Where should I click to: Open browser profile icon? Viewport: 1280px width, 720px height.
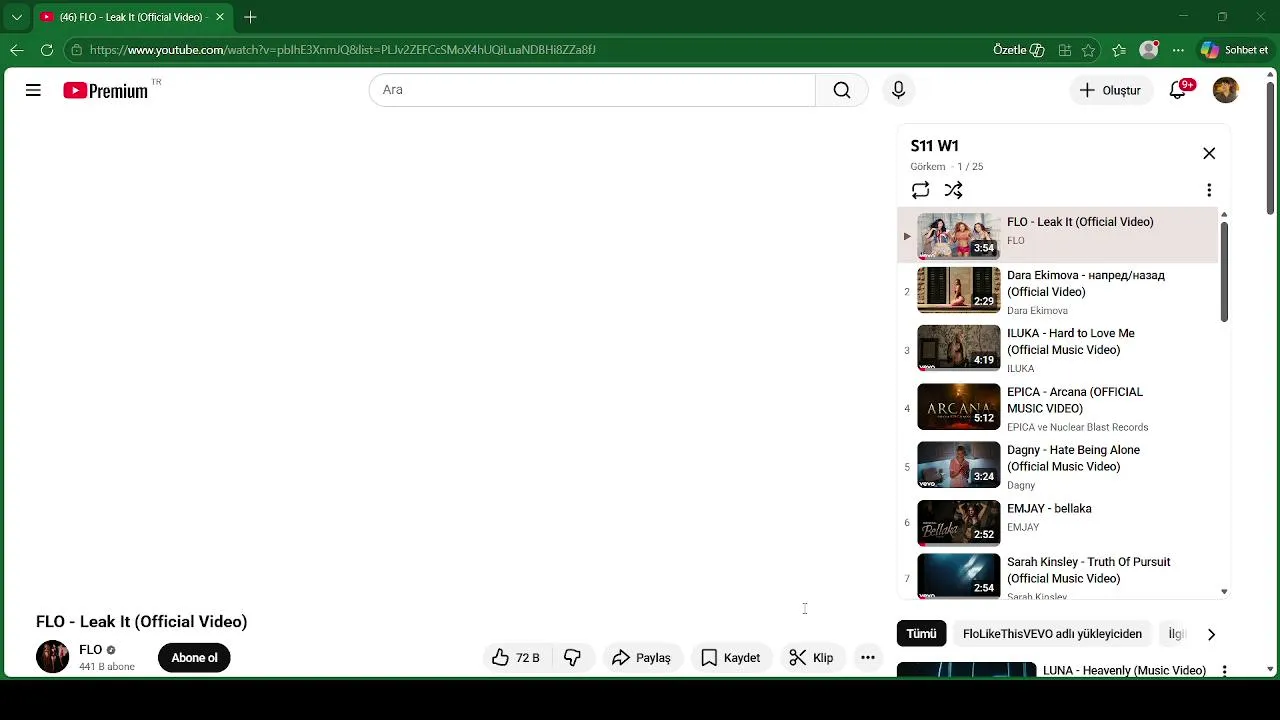(1149, 50)
